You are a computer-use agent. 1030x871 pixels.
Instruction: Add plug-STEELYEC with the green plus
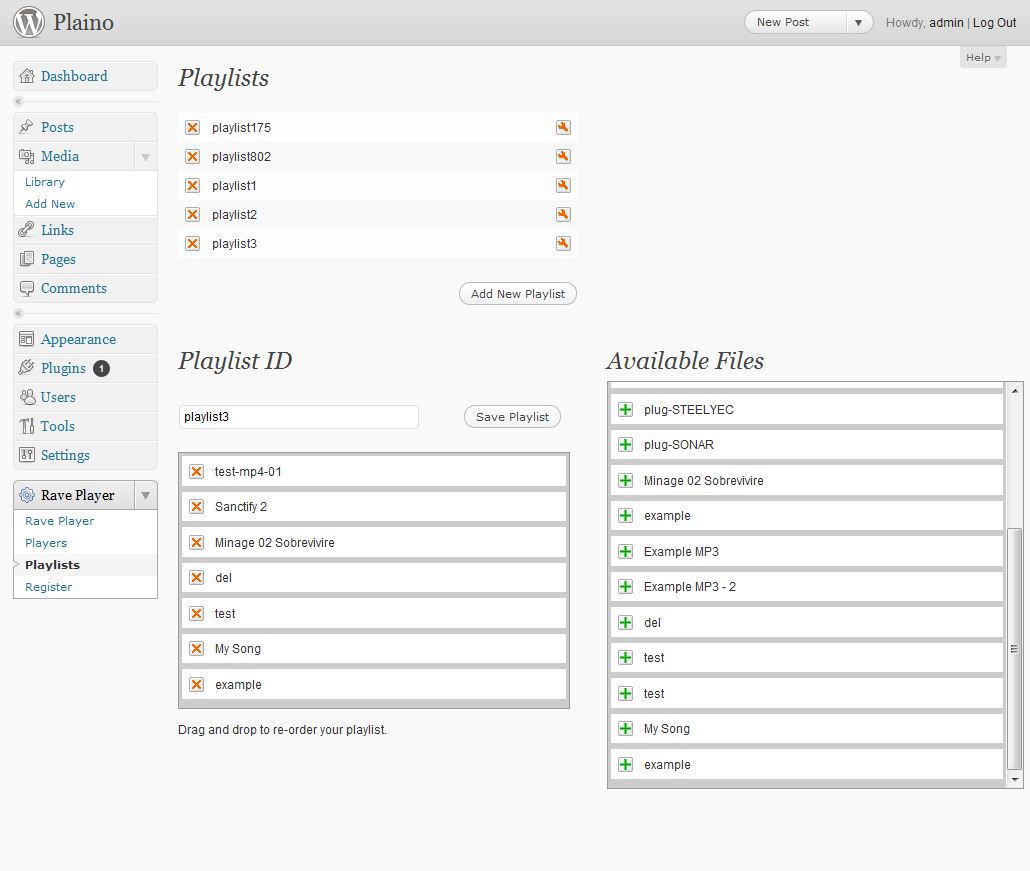pos(626,409)
